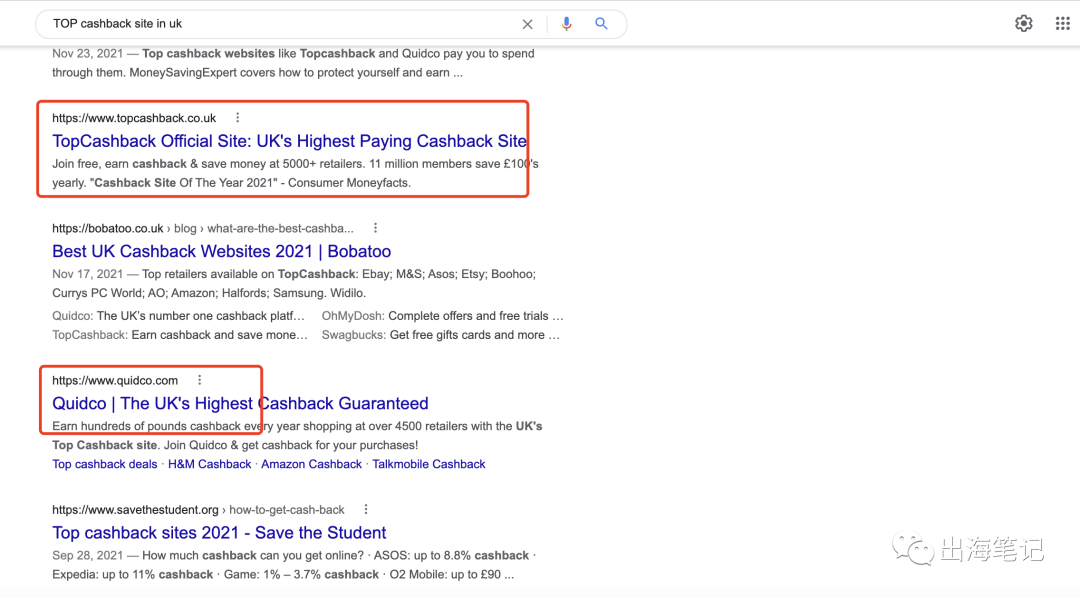Image resolution: width=1080 pixels, height=597 pixels.
Task: Follow the Top cashback deals sitelink
Action: tap(105, 464)
